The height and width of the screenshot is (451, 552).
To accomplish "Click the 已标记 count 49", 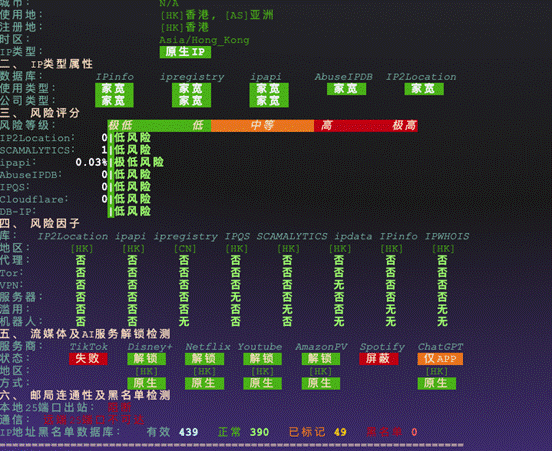I will (340, 432).
